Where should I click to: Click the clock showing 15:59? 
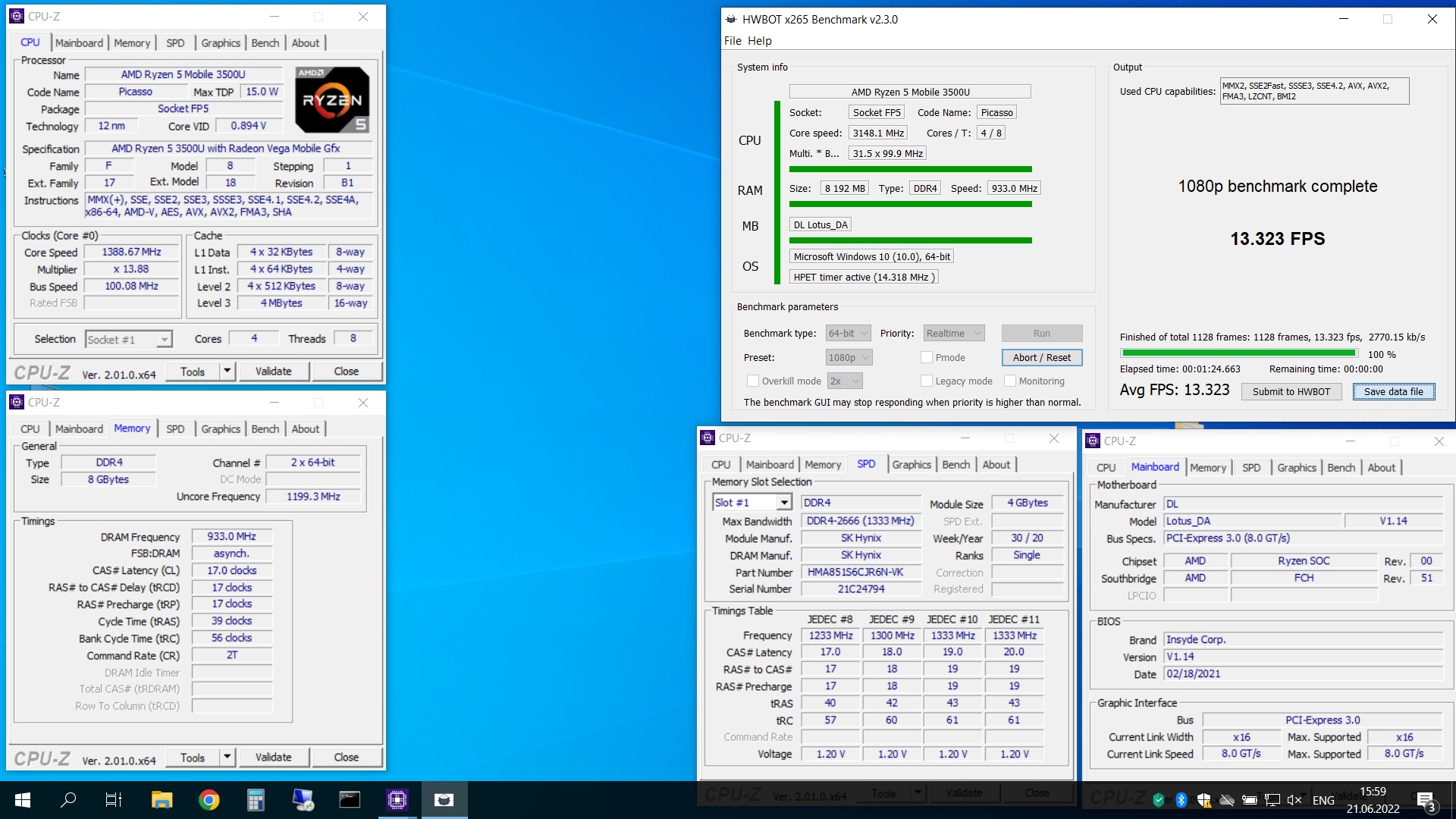pyautogui.click(x=1373, y=792)
